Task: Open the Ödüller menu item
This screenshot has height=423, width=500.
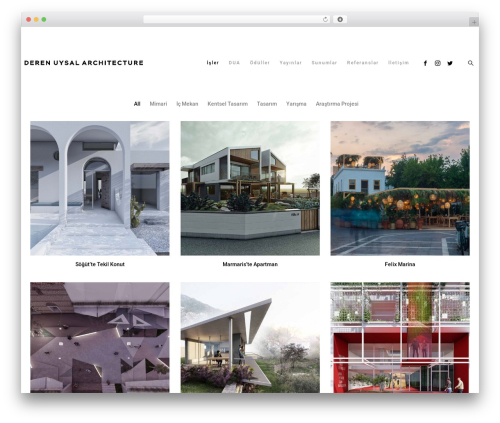Action: click(x=260, y=63)
